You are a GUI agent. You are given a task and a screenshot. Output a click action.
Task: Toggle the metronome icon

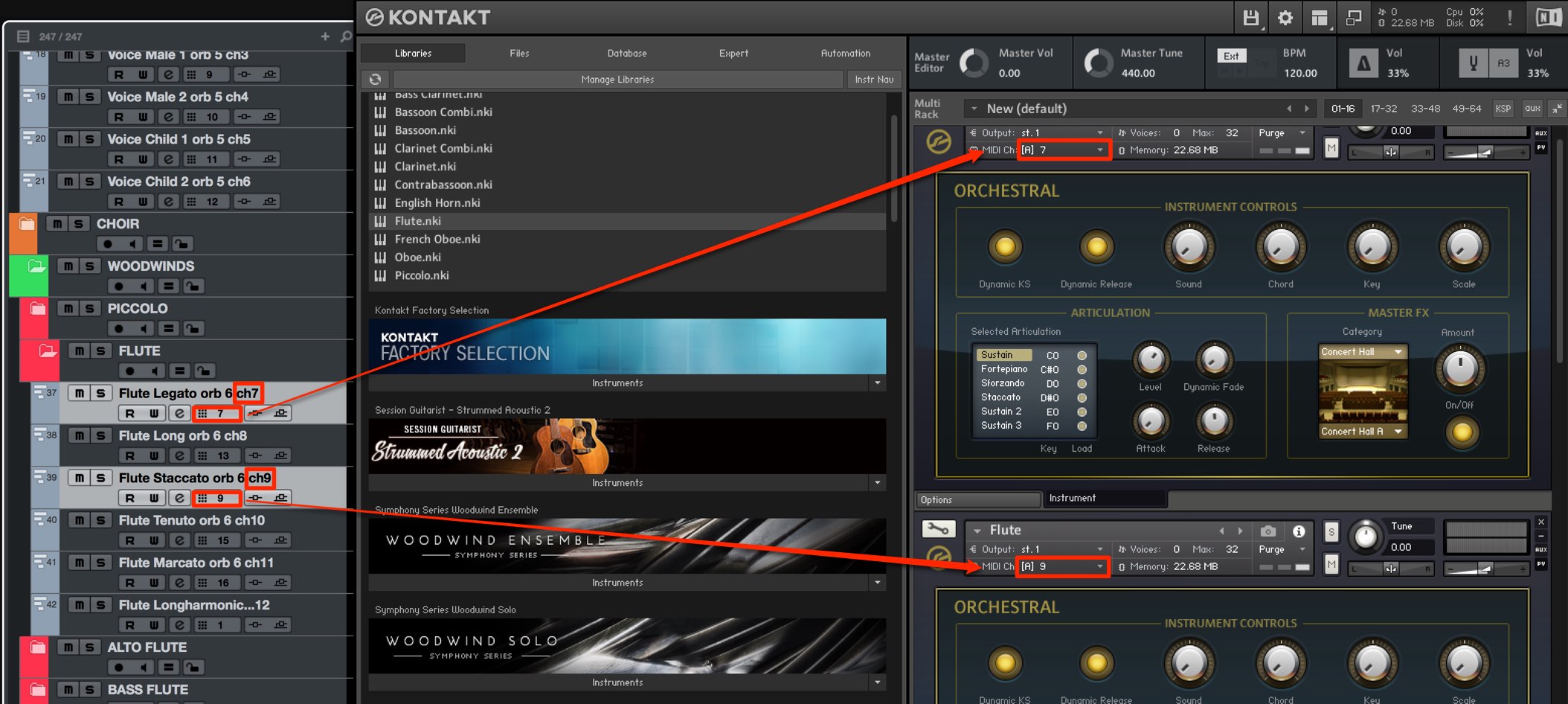pyautogui.click(x=1363, y=63)
